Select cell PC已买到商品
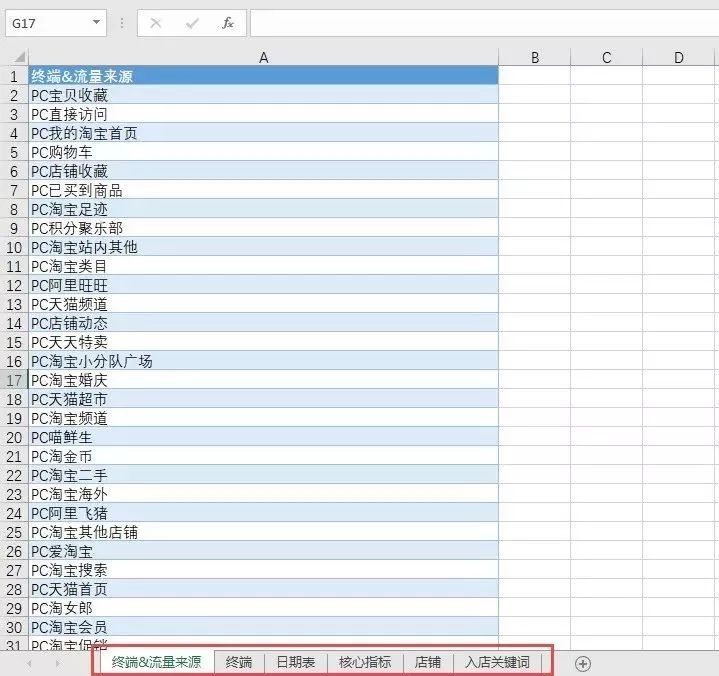719x676 pixels. 263,190
